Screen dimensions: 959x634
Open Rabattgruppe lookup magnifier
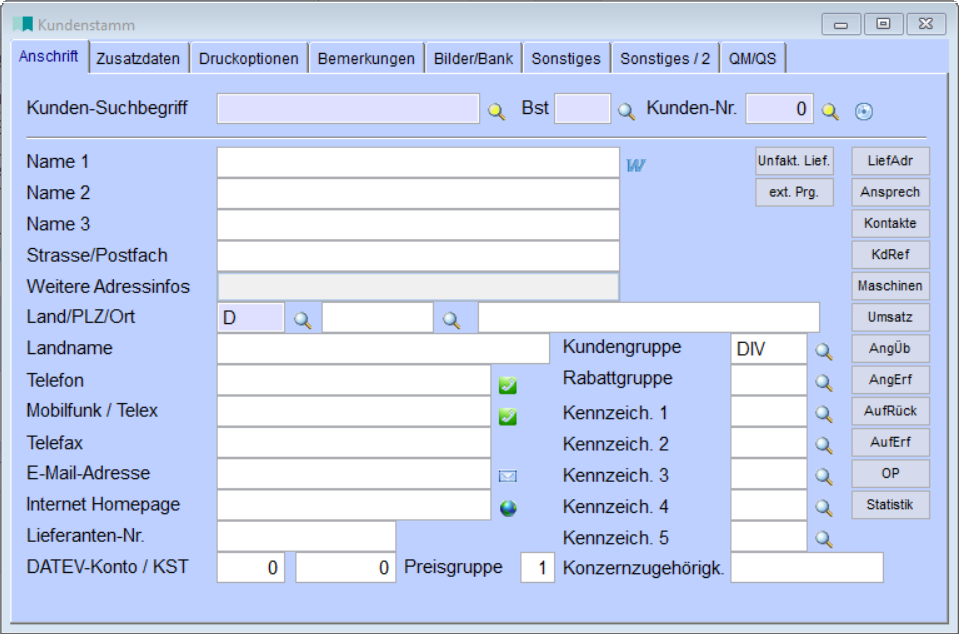pyautogui.click(x=823, y=382)
